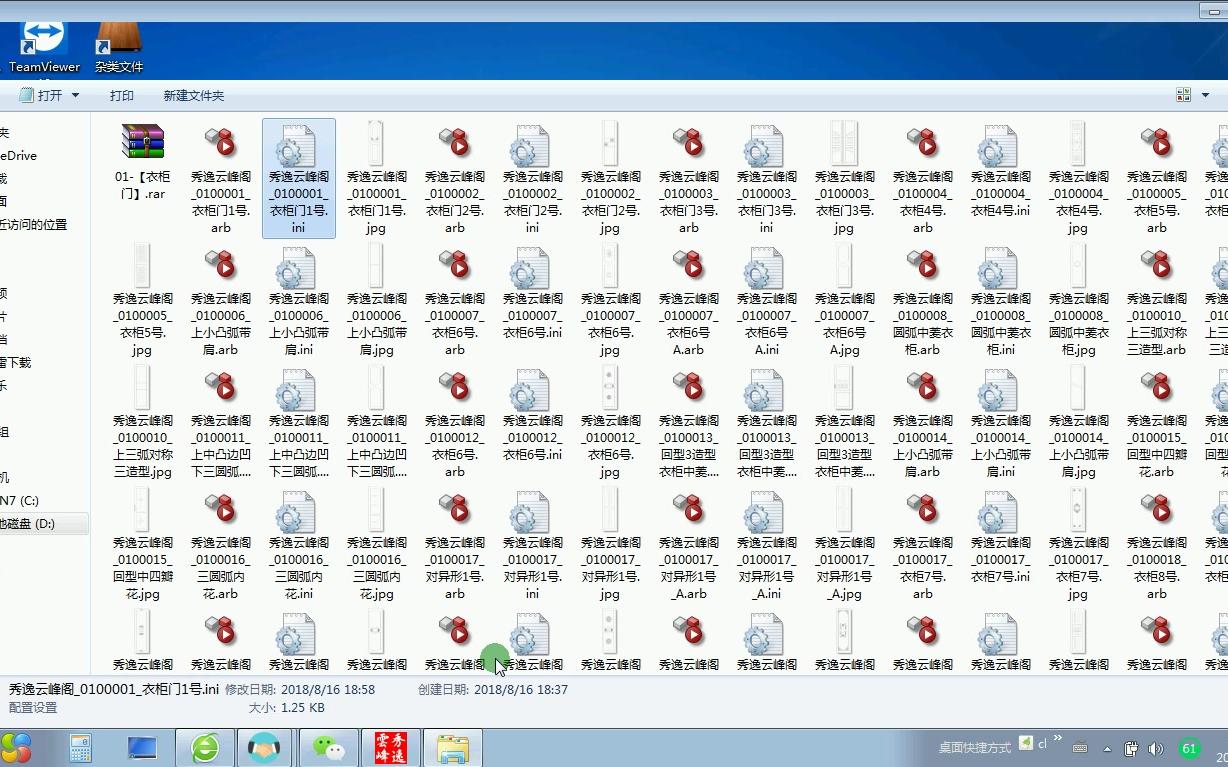This screenshot has height=767, width=1228.
Task: Select the 衣柜门1号.arb file icon
Action: pyautogui.click(x=220, y=150)
